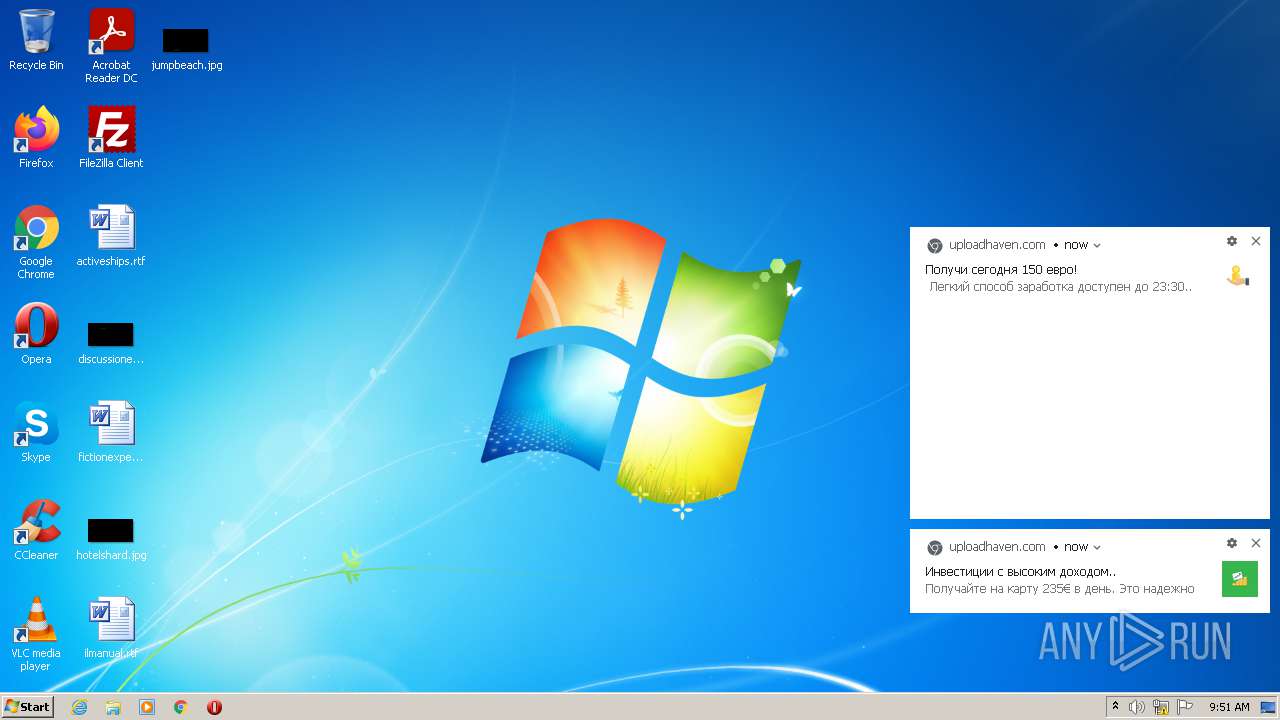Viewport: 1280px width, 720px height.
Task: Open Opera from the taskbar
Action: [x=214, y=707]
